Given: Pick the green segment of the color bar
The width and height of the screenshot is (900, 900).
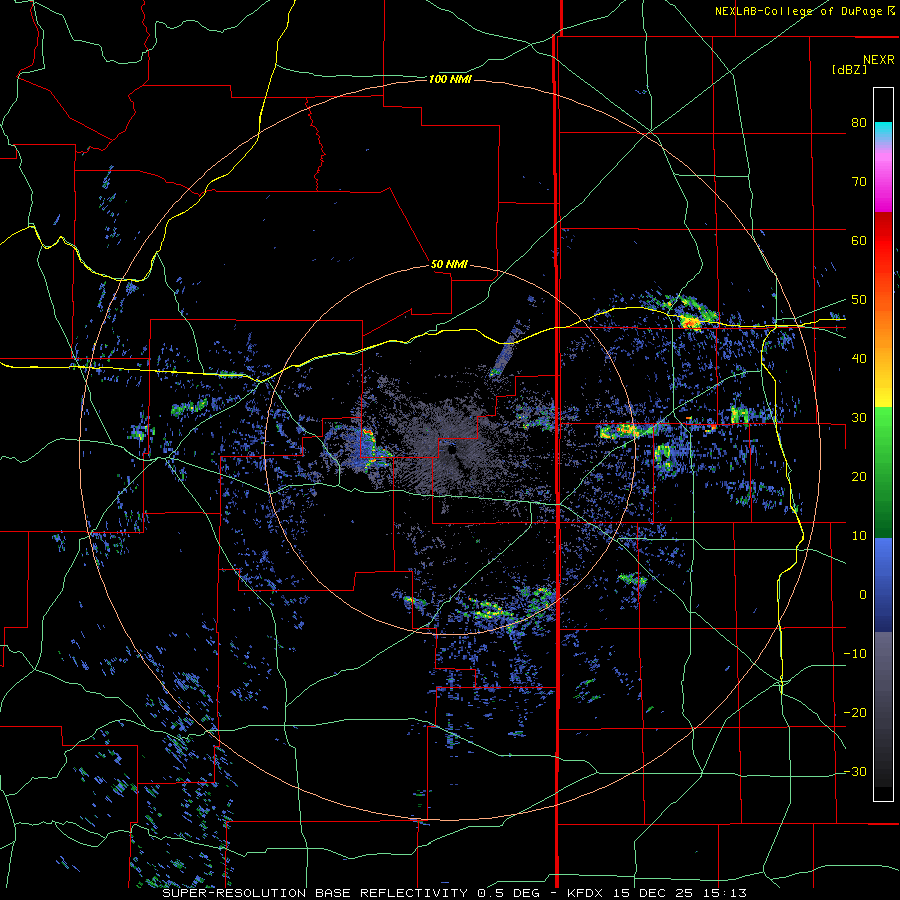Looking at the screenshot, I should [x=883, y=472].
